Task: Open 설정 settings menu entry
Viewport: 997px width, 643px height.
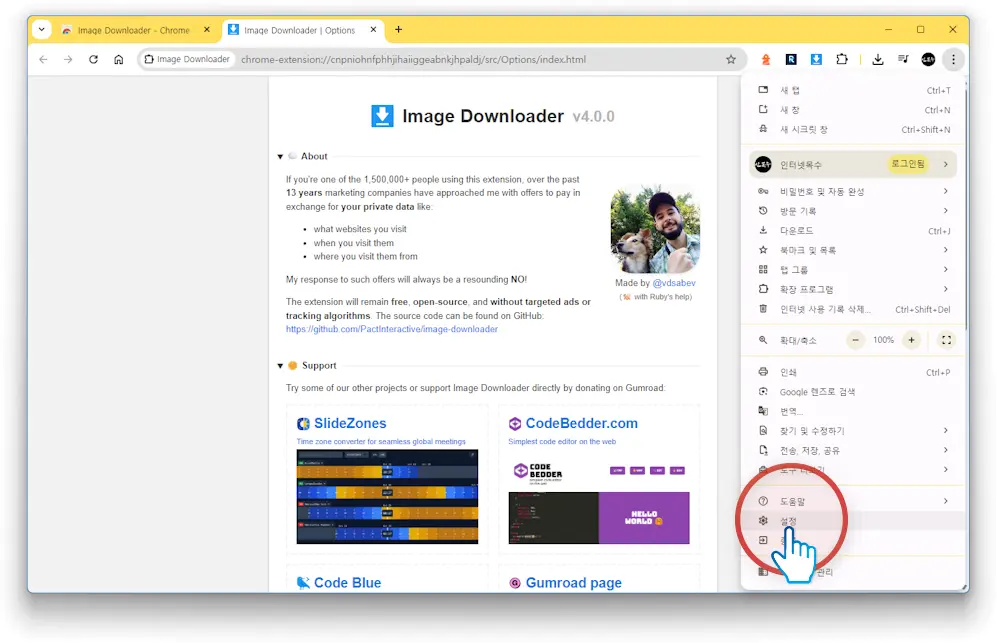Action: (853, 521)
